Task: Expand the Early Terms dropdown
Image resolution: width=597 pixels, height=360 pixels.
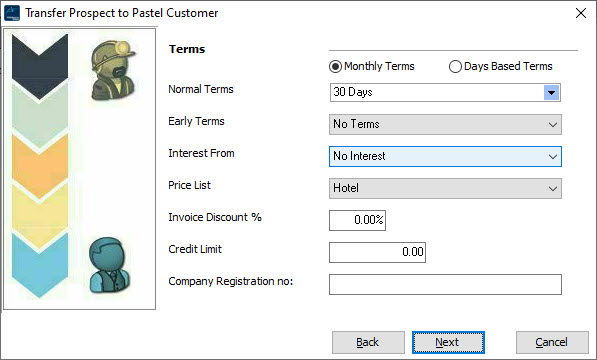Action: [445, 124]
